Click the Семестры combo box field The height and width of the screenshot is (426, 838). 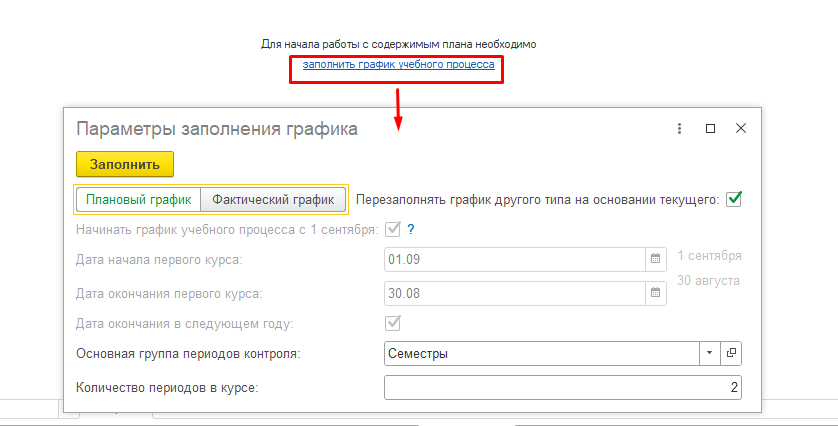click(540, 354)
